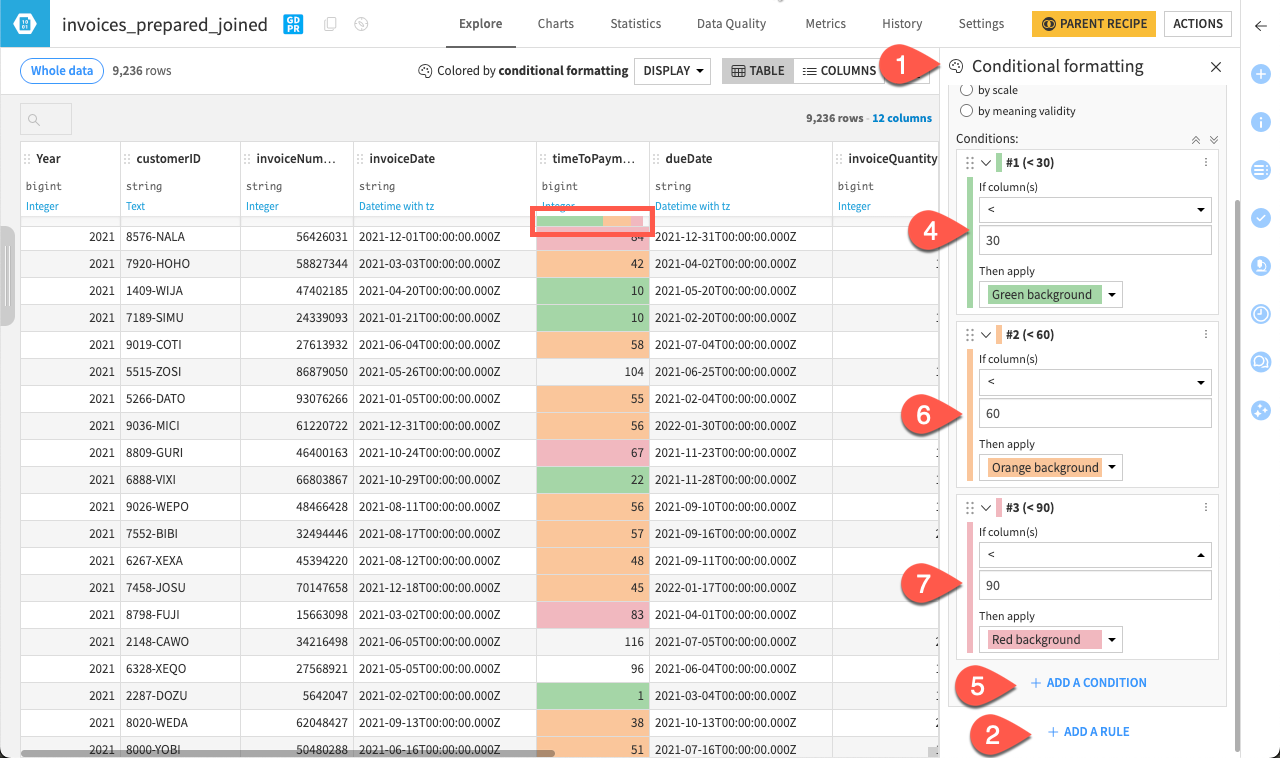Open the dataset info panel icon
1280x758 pixels.
(x=1261, y=122)
